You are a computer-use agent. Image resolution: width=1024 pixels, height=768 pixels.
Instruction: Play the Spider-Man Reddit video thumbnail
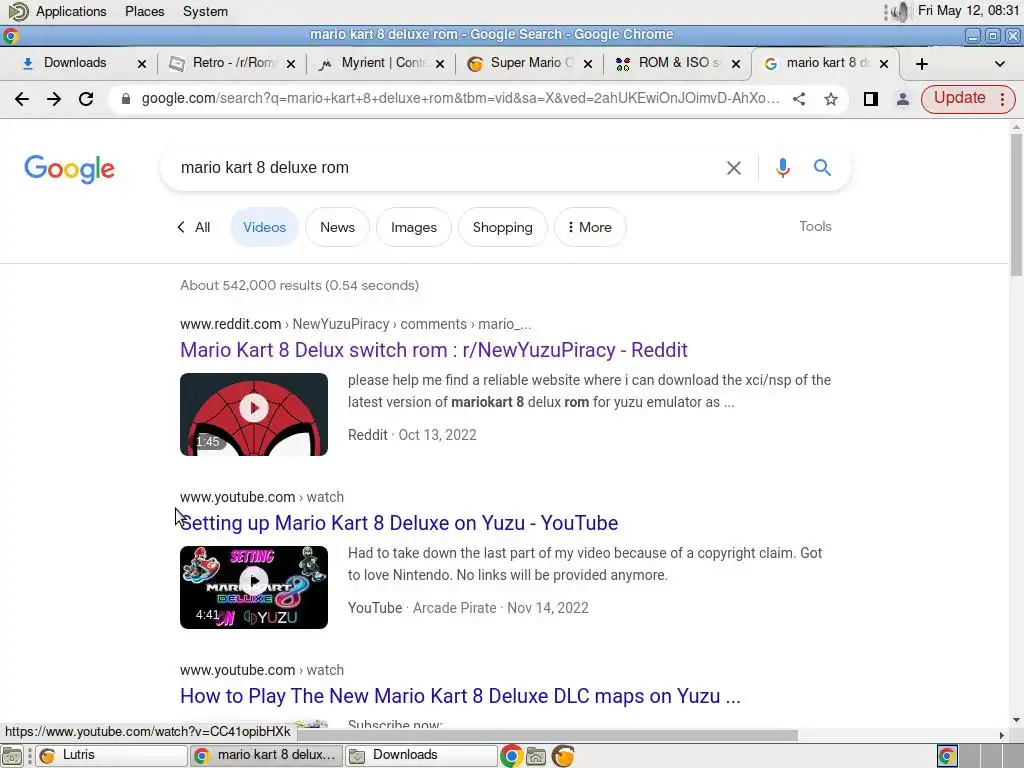tap(254, 414)
